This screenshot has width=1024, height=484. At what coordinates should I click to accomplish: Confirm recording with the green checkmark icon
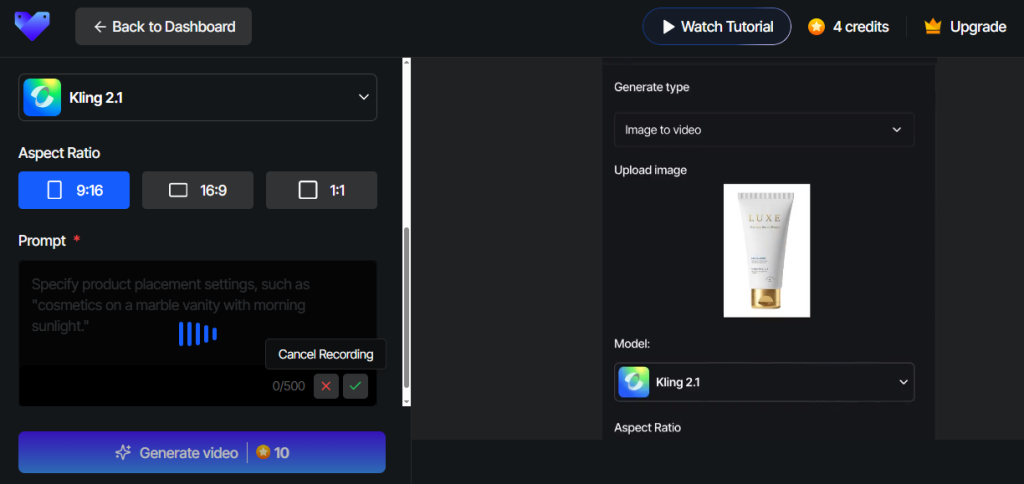point(355,386)
